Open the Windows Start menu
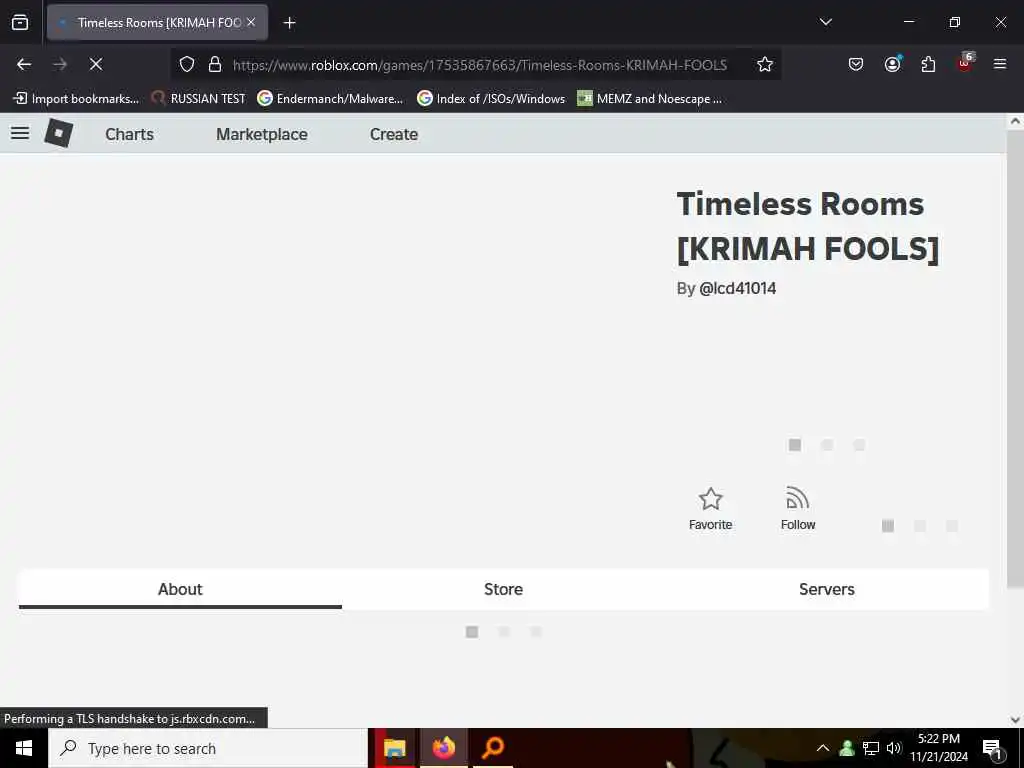The width and height of the screenshot is (1024, 768). tap(24, 748)
